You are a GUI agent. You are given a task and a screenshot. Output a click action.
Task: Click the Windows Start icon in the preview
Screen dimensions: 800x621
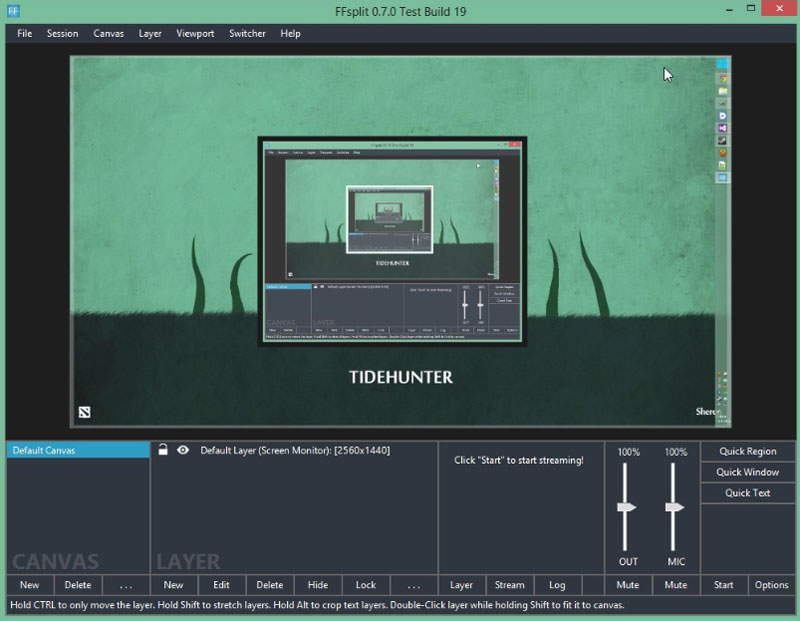tap(722, 64)
